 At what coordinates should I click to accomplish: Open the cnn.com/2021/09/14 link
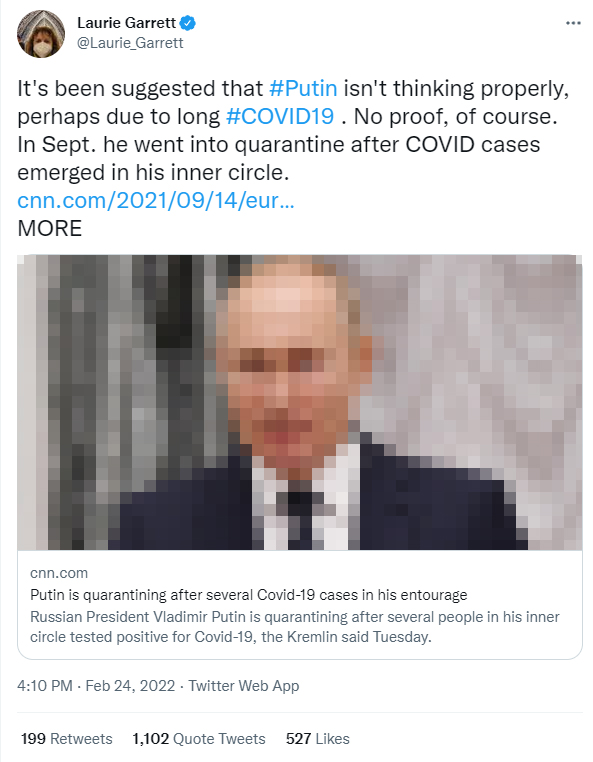(x=156, y=200)
